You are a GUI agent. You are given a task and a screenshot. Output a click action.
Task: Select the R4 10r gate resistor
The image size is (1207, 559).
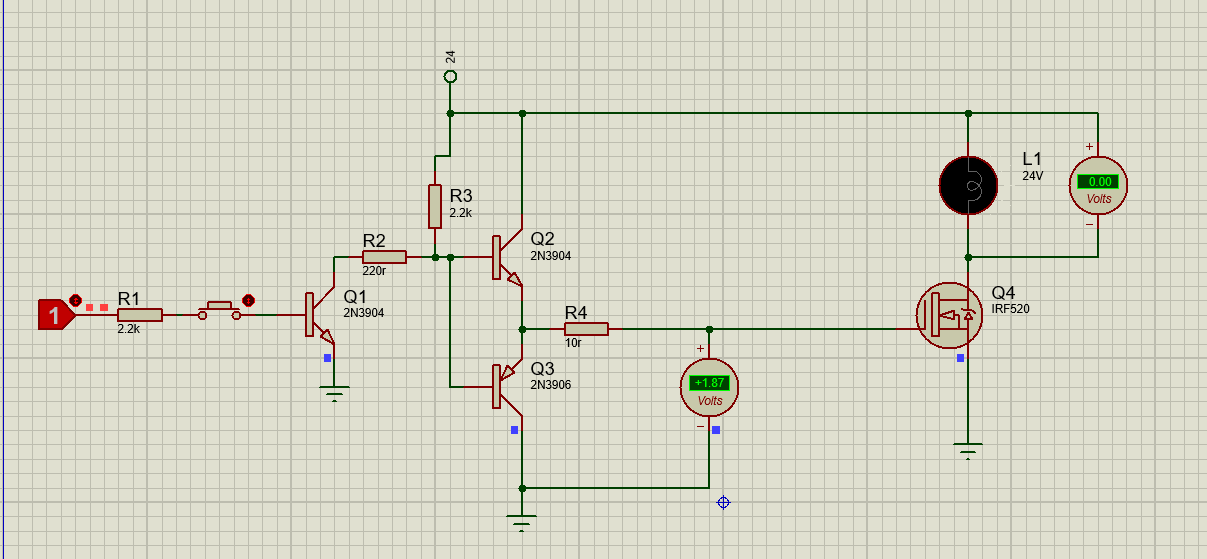[x=586, y=329]
